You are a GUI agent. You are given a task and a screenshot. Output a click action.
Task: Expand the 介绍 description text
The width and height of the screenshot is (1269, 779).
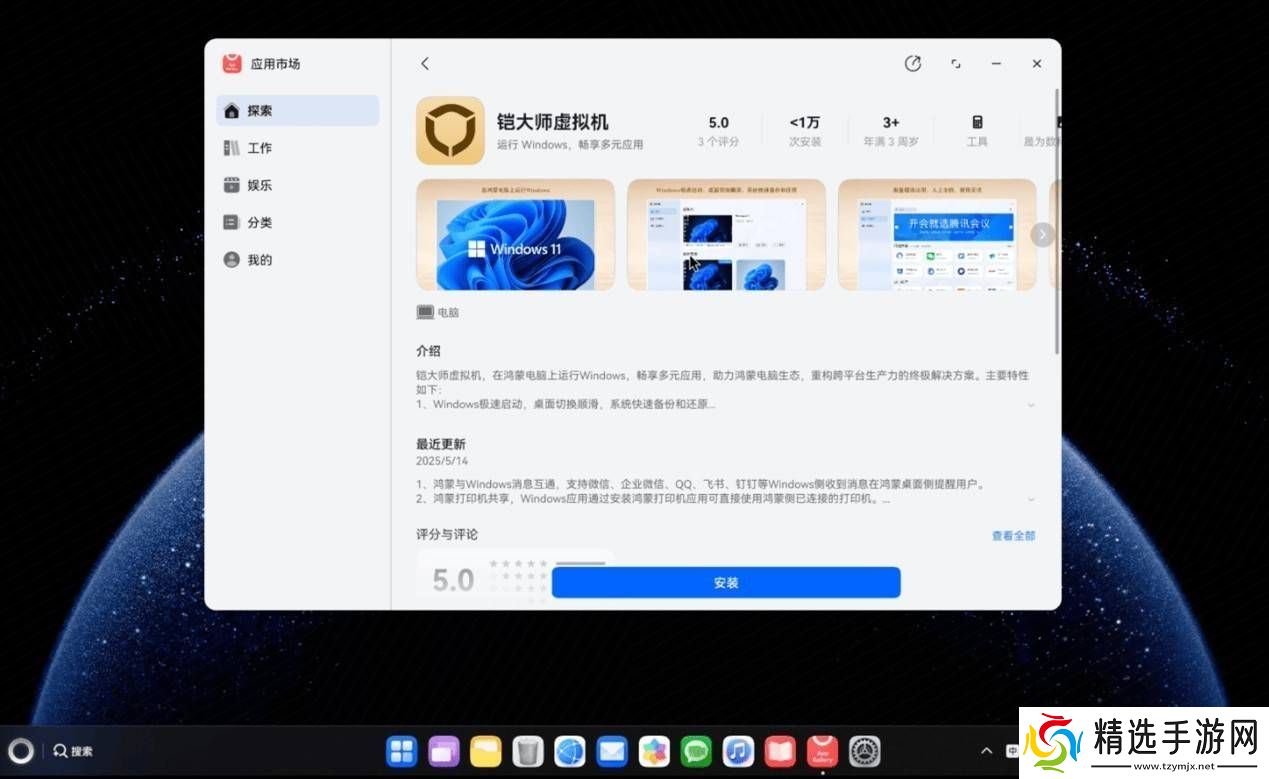pos(1031,405)
